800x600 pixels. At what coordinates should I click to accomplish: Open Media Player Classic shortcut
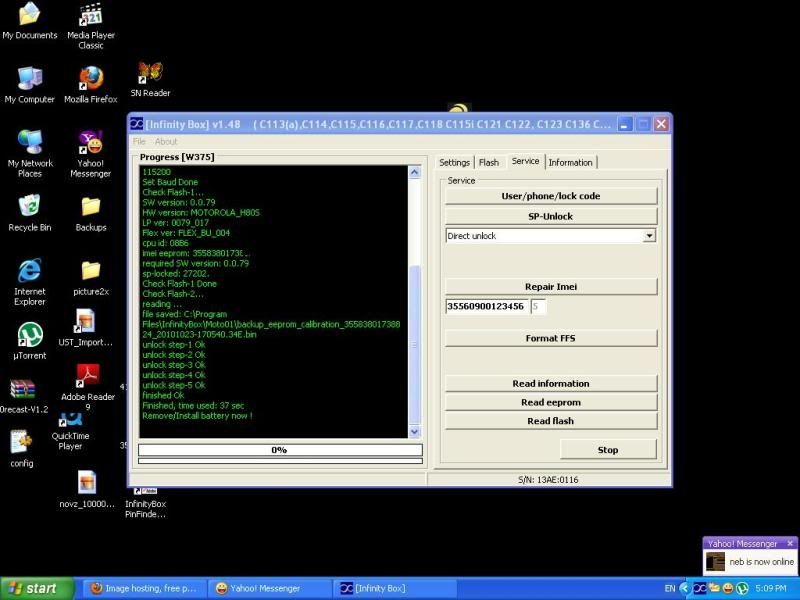click(x=91, y=26)
